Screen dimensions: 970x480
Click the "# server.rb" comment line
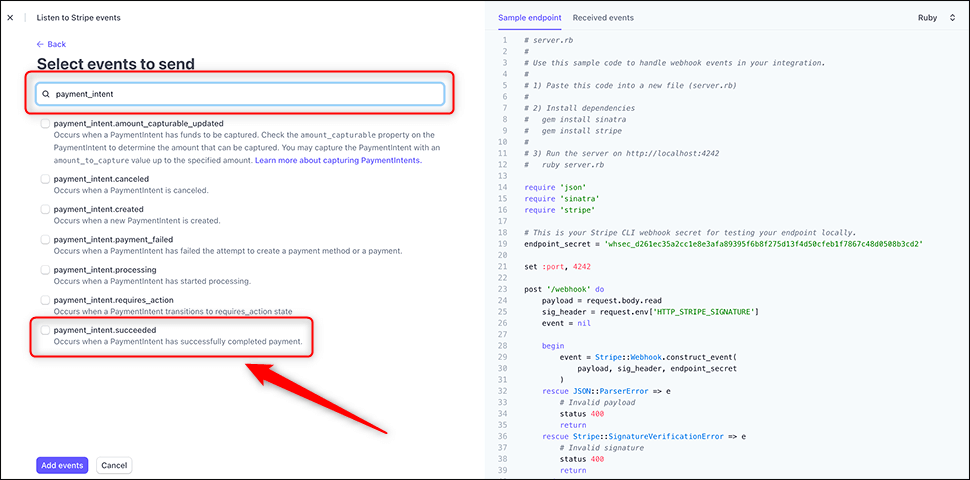[548, 40]
